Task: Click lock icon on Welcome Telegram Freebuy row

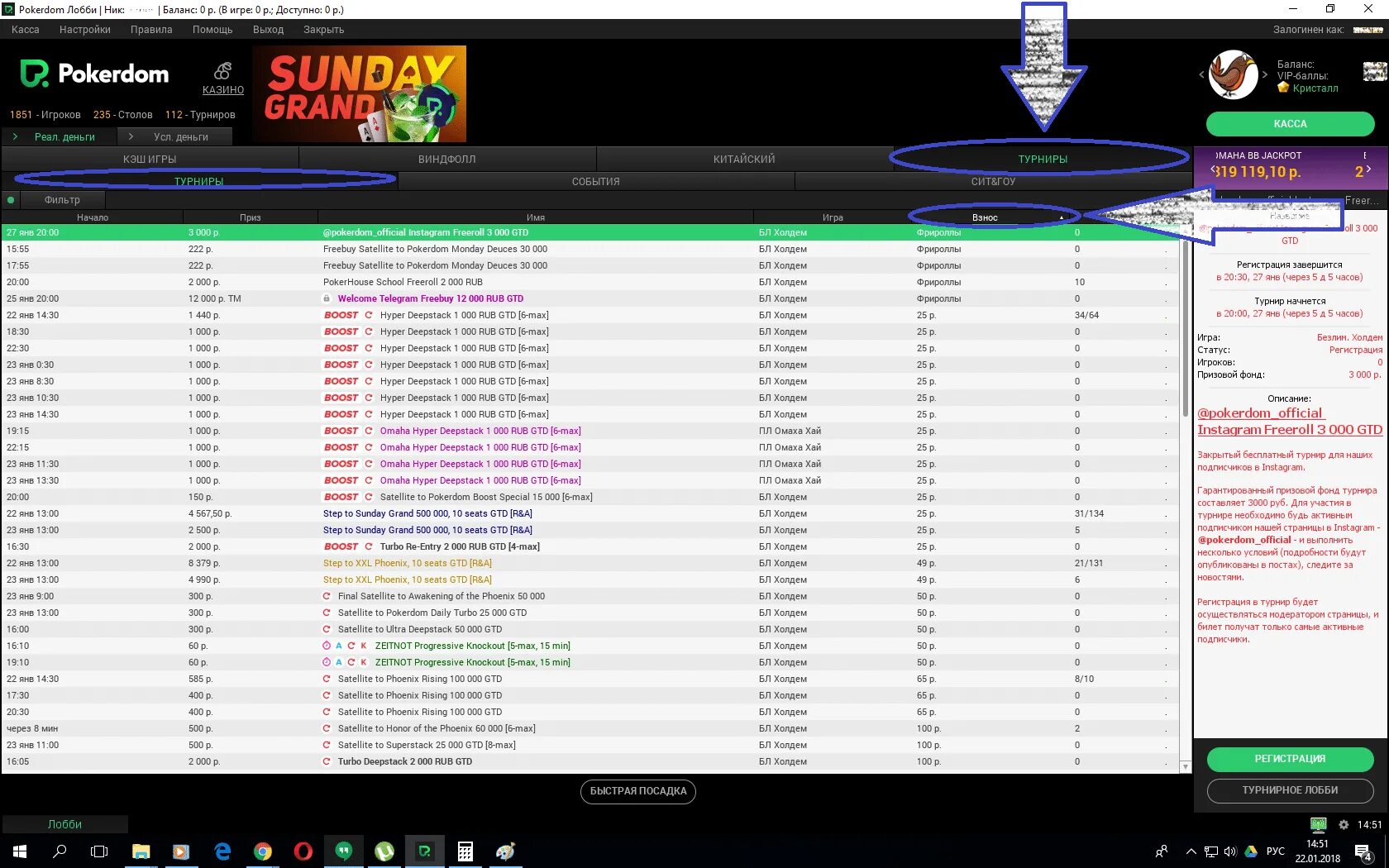Action: 327,298
